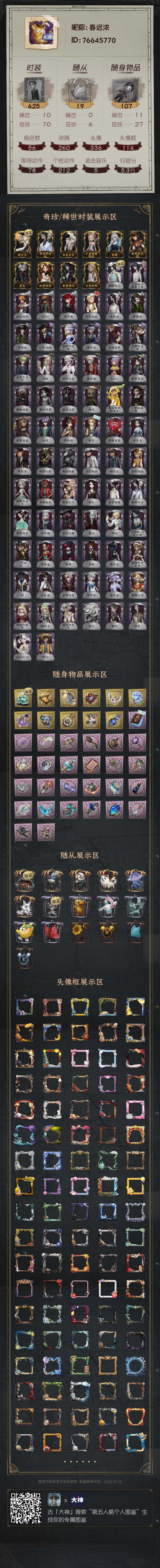Jump to 随身物品展示区 section header
Viewport: 160px width, 1568px height.
[x=80, y=674]
